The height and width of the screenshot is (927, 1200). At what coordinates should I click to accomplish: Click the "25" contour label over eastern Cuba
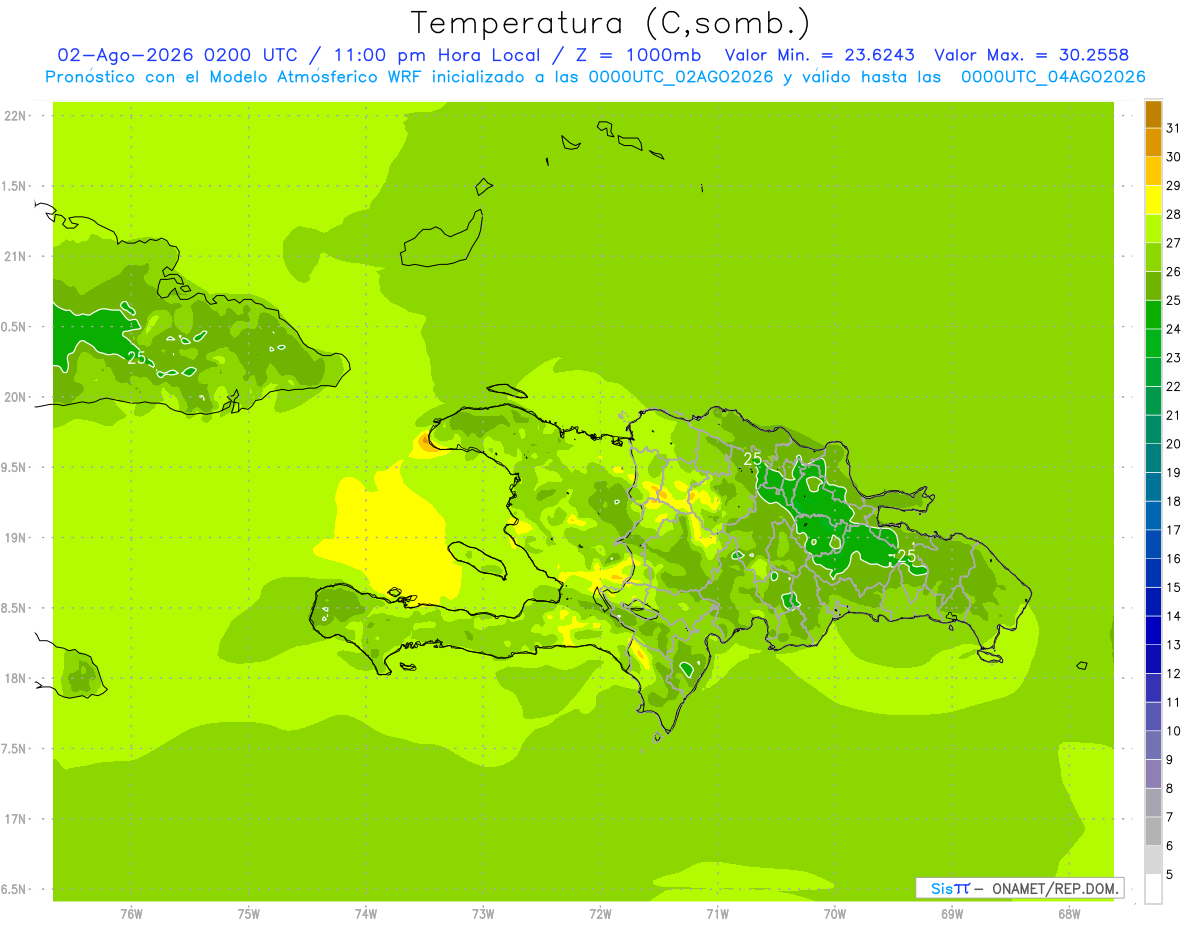point(136,357)
